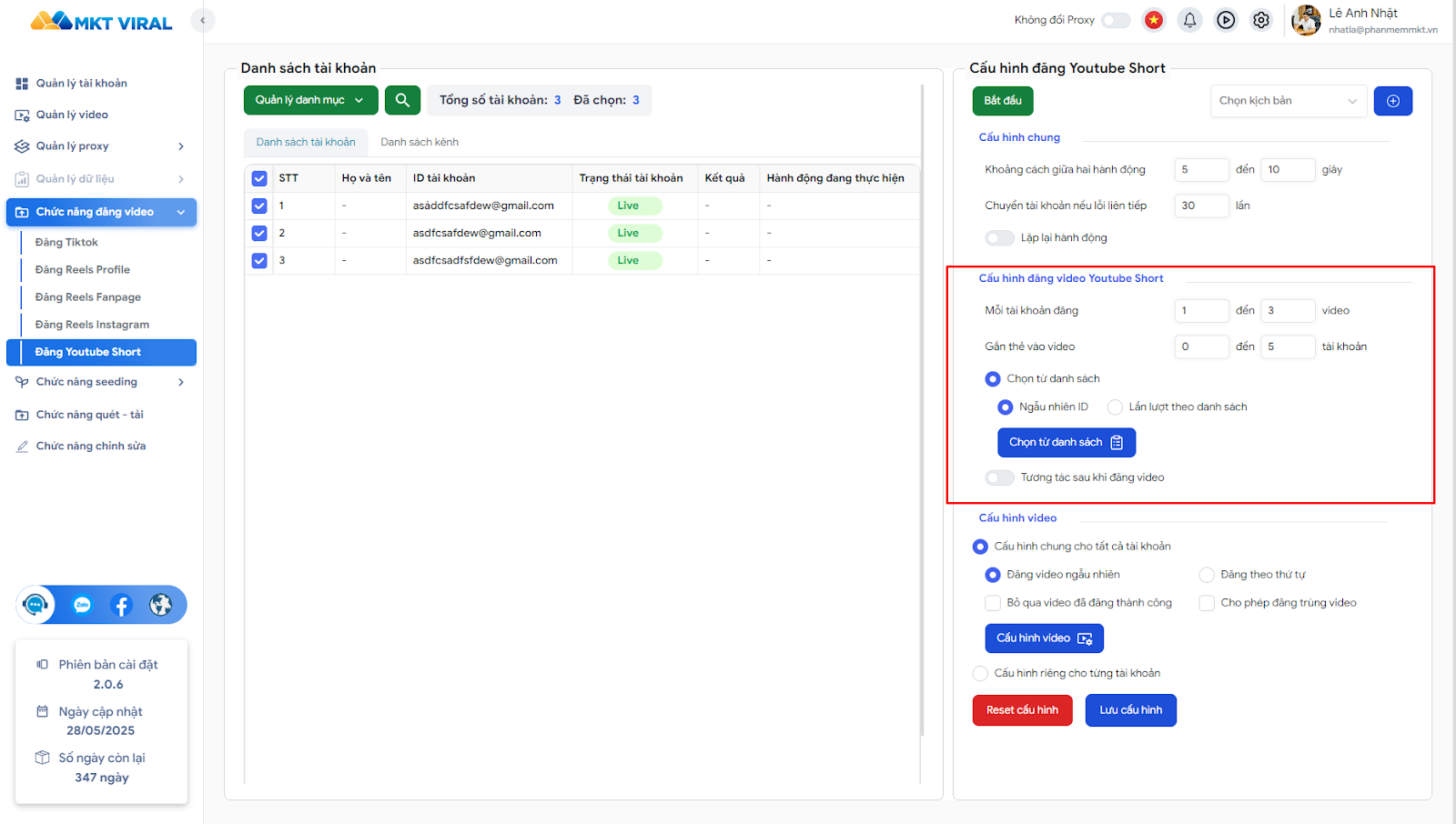Enable the Lặp lại hành động switch
The width and height of the screenshot is (1456, 824).
coord(999,238)
